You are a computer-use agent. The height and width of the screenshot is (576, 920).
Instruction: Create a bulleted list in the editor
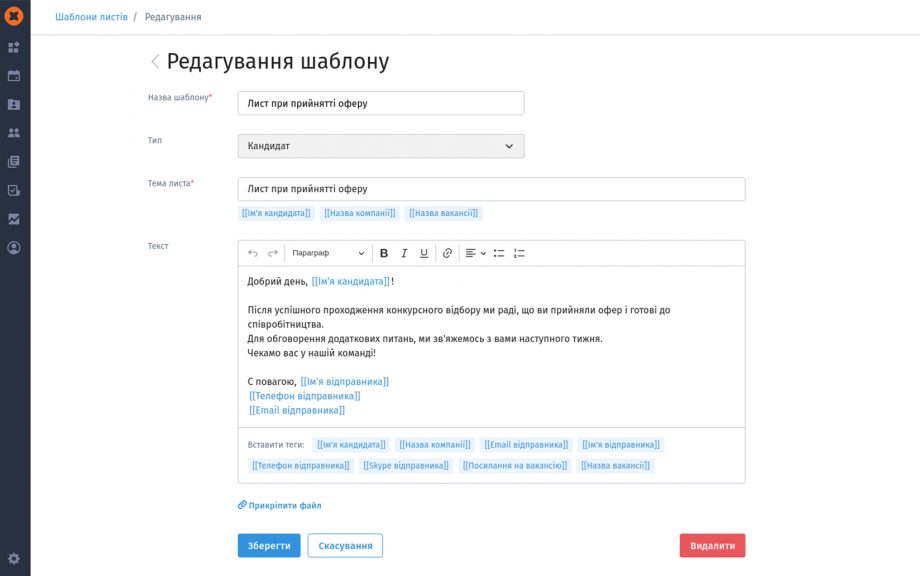point(497,253)
